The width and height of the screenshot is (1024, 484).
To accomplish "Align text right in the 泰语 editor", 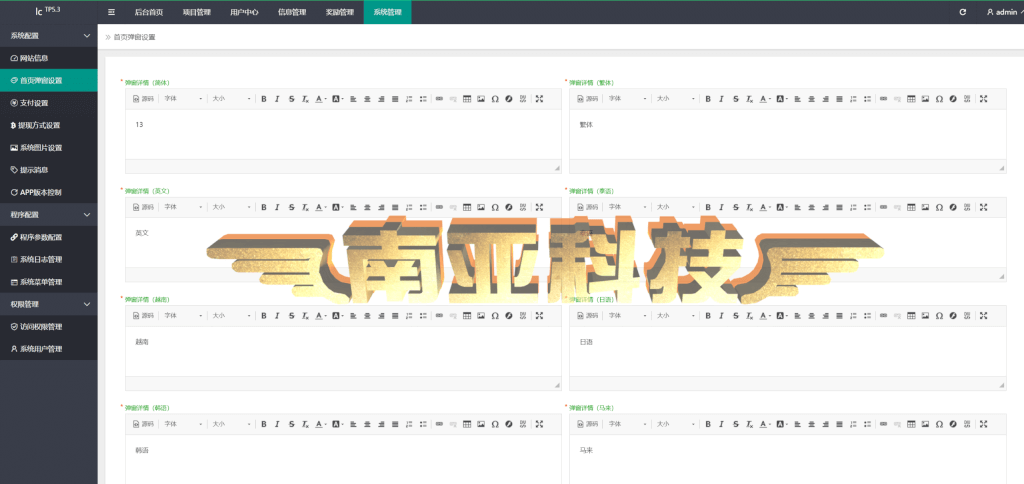I will click(x=825, y=207).
